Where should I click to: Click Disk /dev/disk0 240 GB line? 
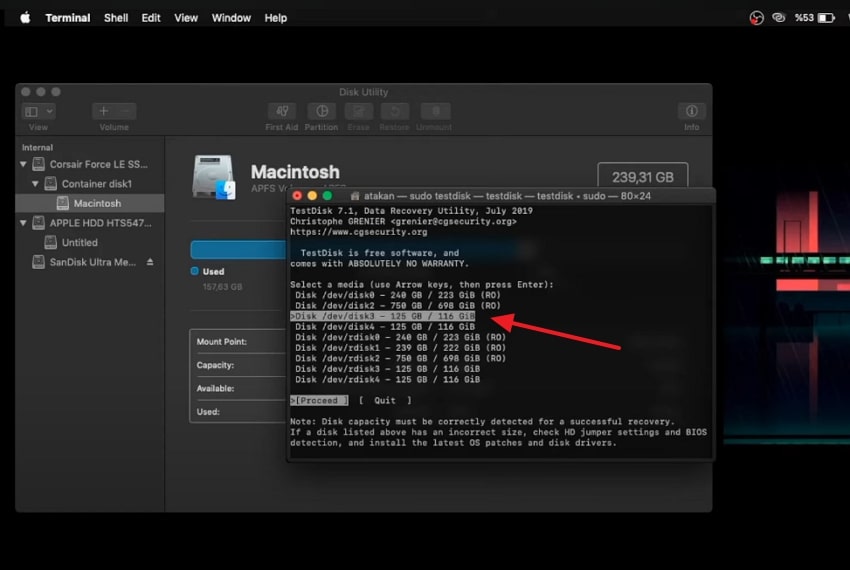[x=398, y=295]
